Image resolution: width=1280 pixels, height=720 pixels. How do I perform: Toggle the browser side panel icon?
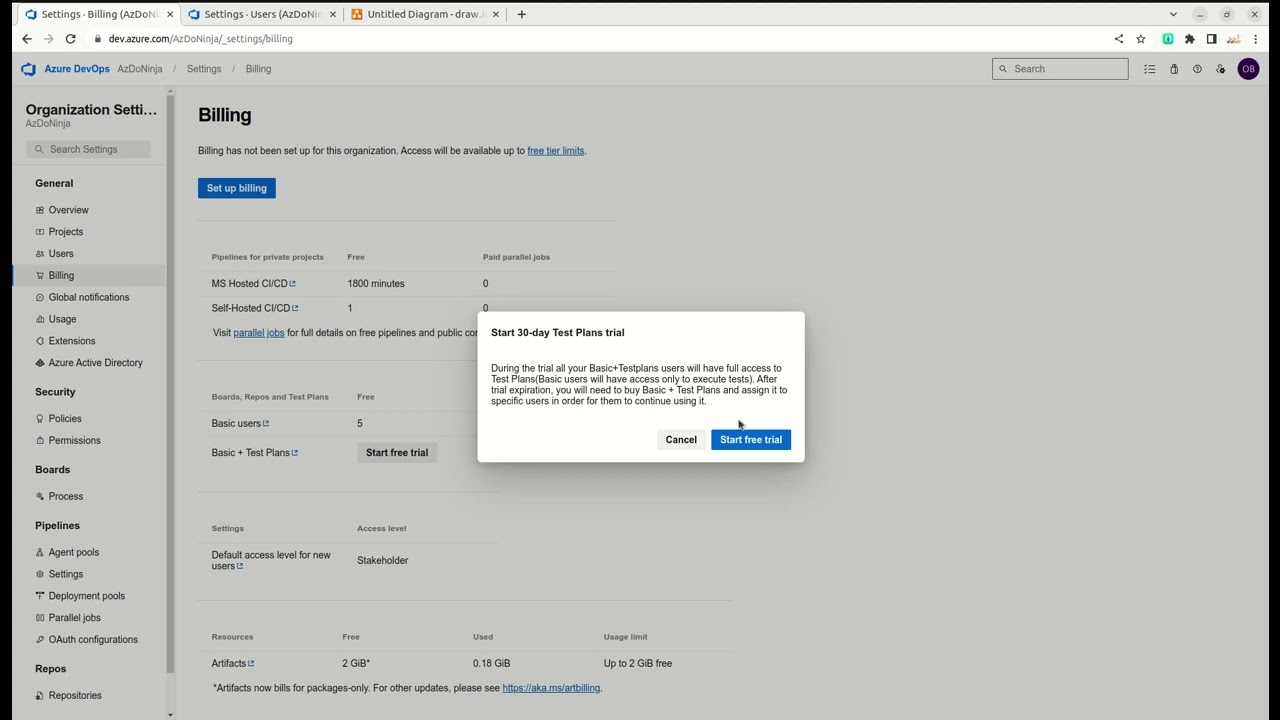coord(1211,39)
